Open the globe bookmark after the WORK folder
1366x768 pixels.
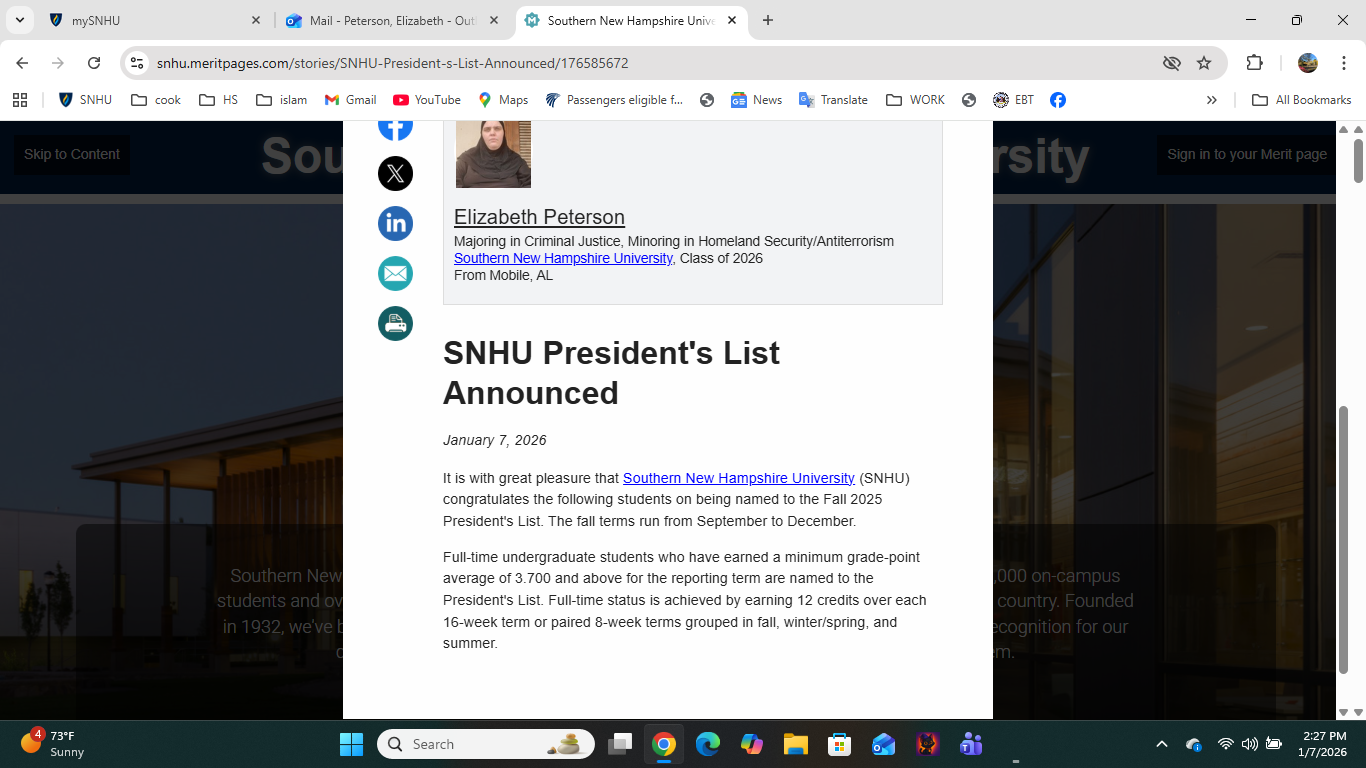point(968,100)
